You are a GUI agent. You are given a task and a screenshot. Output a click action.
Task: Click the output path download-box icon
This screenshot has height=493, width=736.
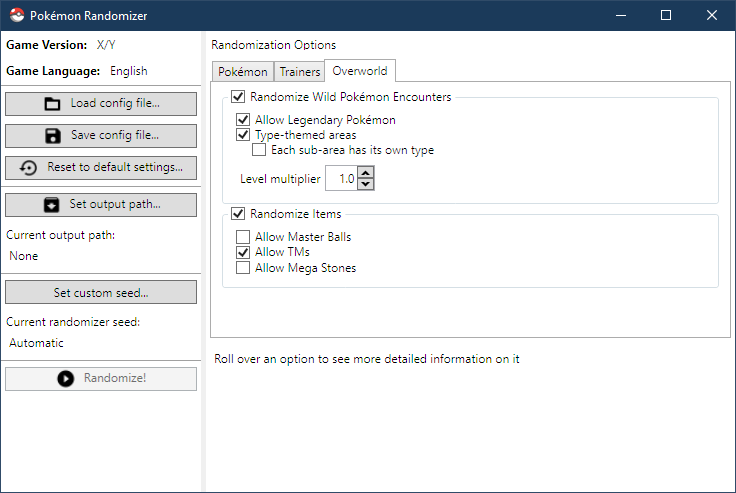pos(52,205)
